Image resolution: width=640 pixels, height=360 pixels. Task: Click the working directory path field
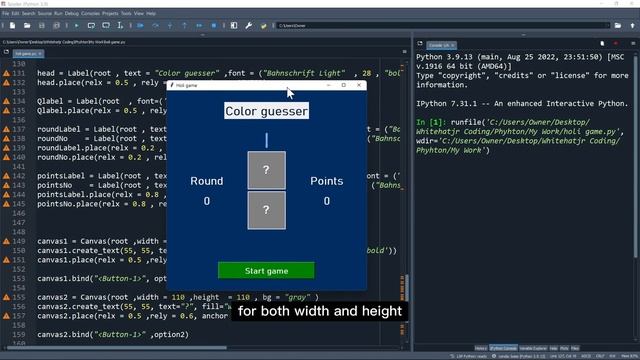(443, 26)
